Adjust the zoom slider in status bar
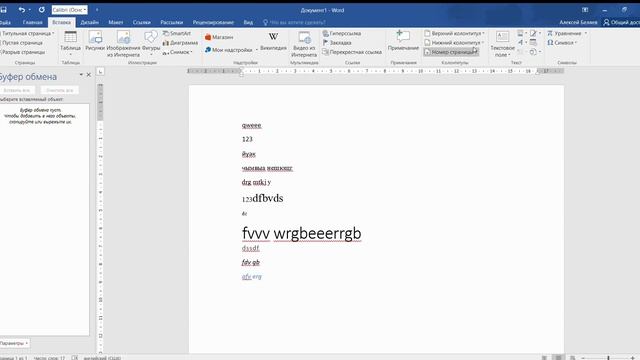Viewport: 640px width, 360px height. click(608, 358)
